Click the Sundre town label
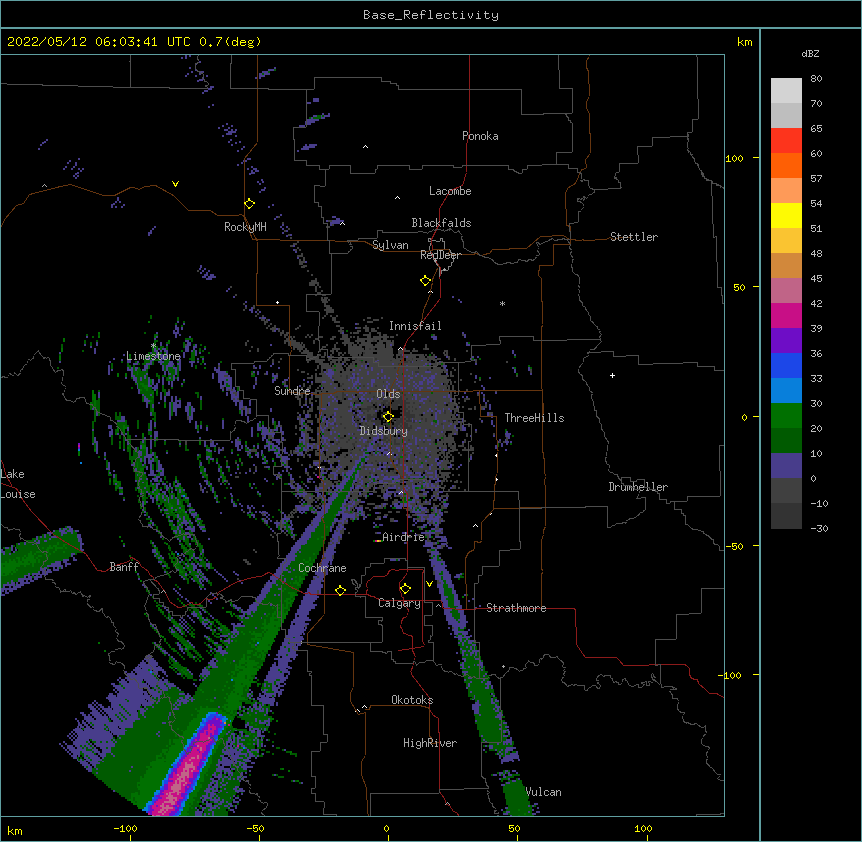Image resolution: width=862 pixels, height=842 pixels. [x=292, y=391]
